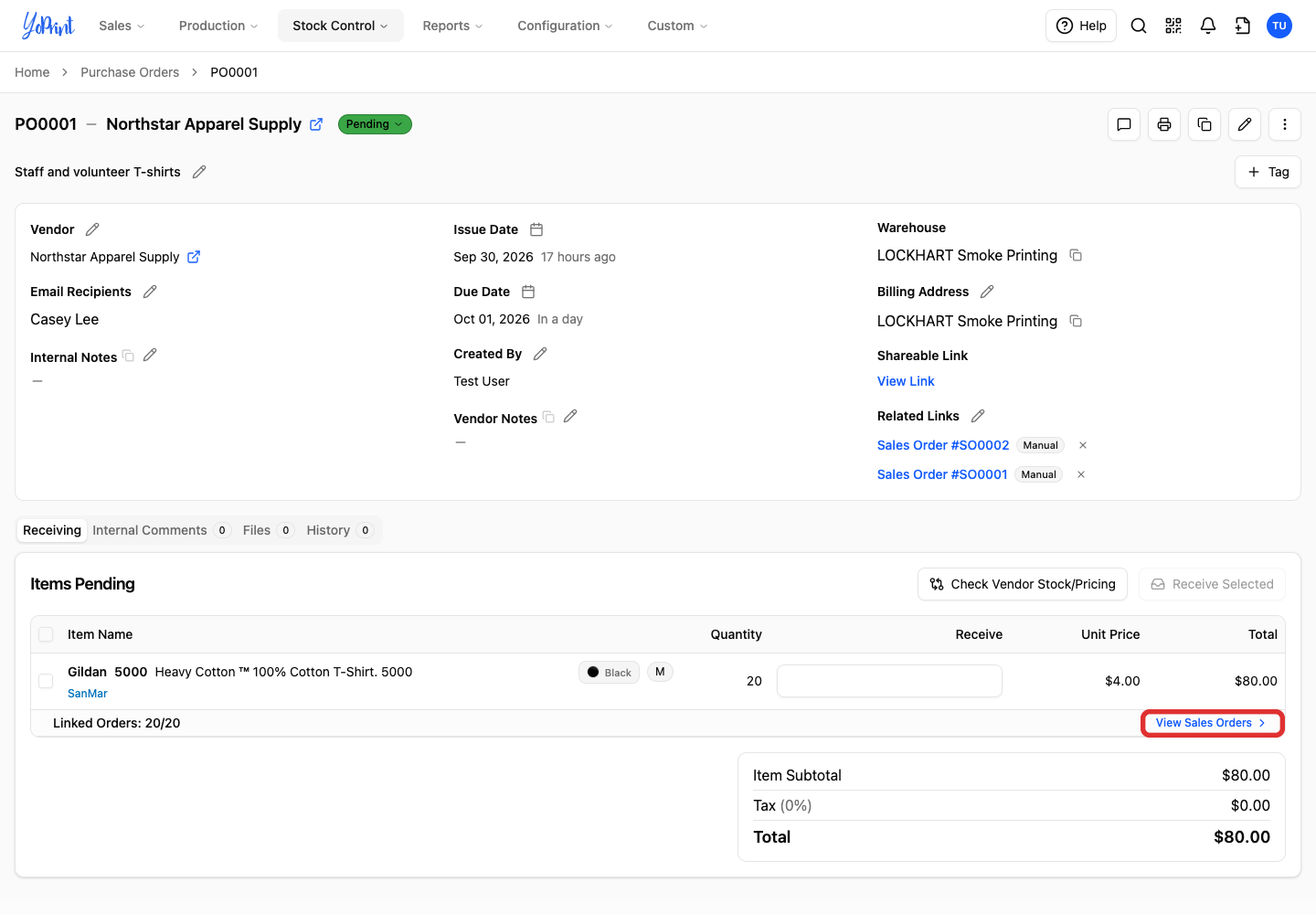Print the purchase order
This screenshot has width=1316, height=914.
[x=1164, y=124]
